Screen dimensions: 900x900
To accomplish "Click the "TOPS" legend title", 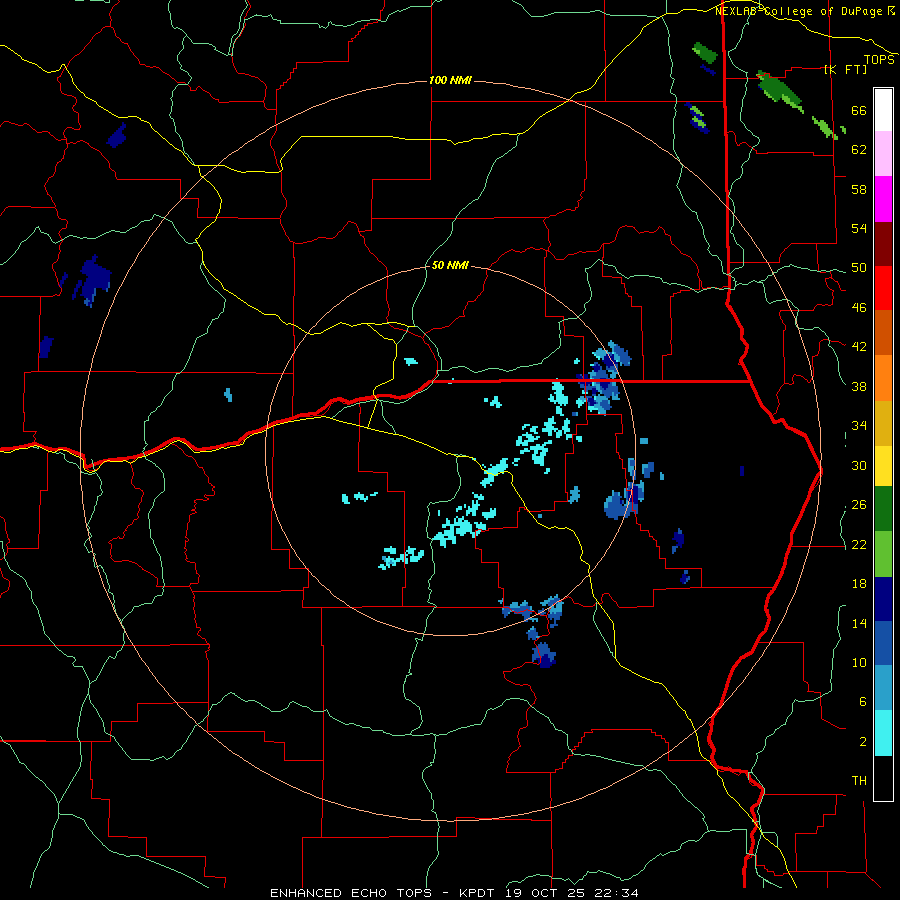I will [x=879, y=59].
